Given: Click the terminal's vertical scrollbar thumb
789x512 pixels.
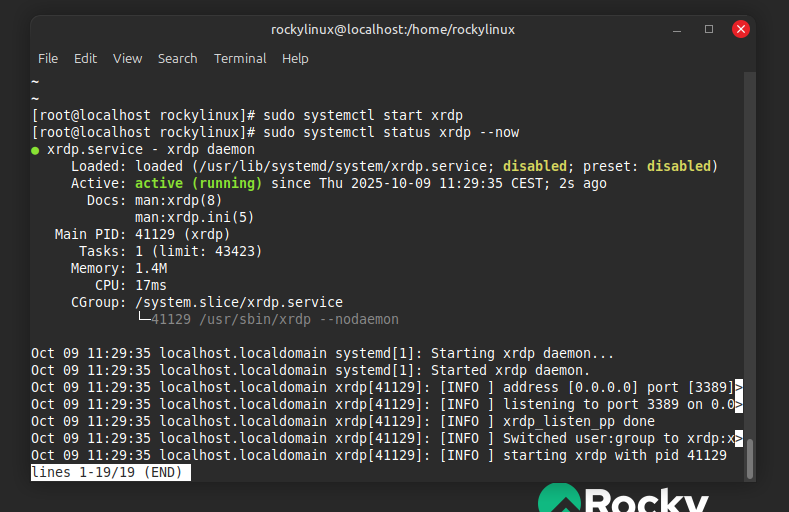Looking at the screenshot, I should [750, 458].
